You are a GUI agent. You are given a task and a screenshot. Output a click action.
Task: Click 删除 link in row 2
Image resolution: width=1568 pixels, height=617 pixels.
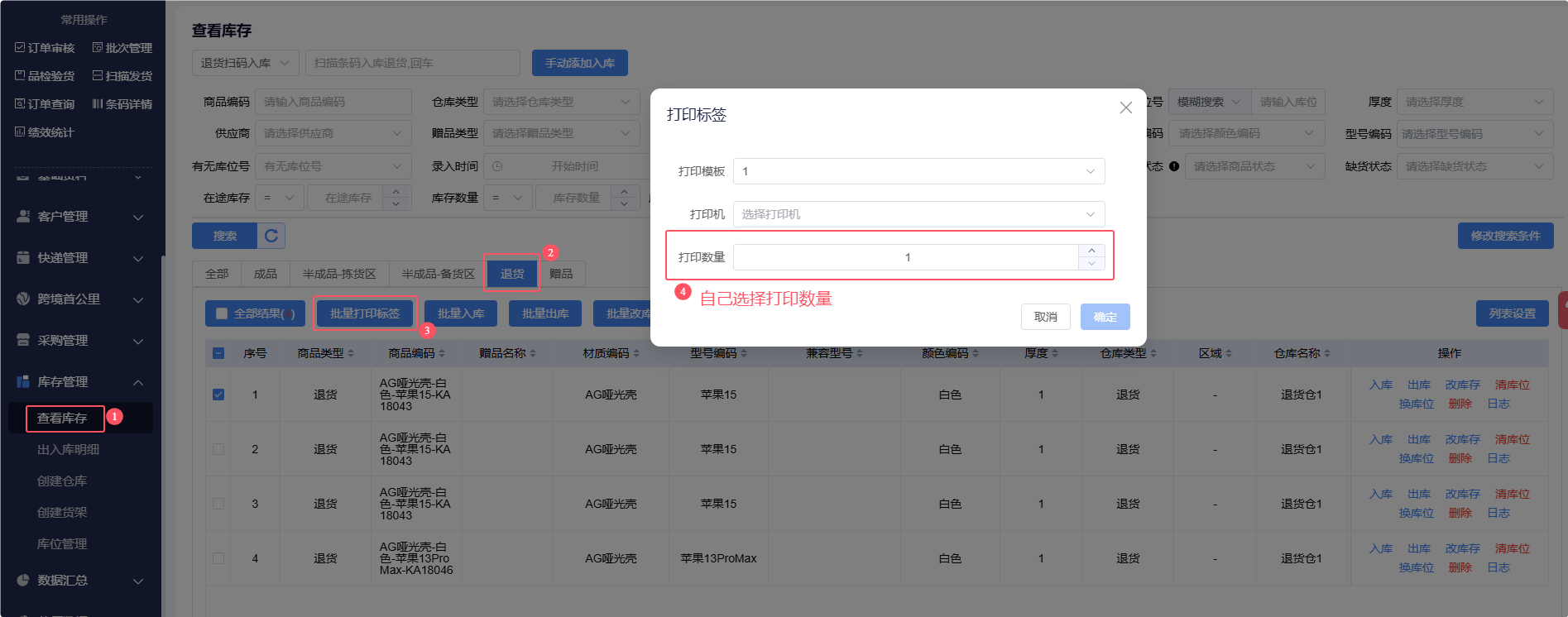(1460, 458)
